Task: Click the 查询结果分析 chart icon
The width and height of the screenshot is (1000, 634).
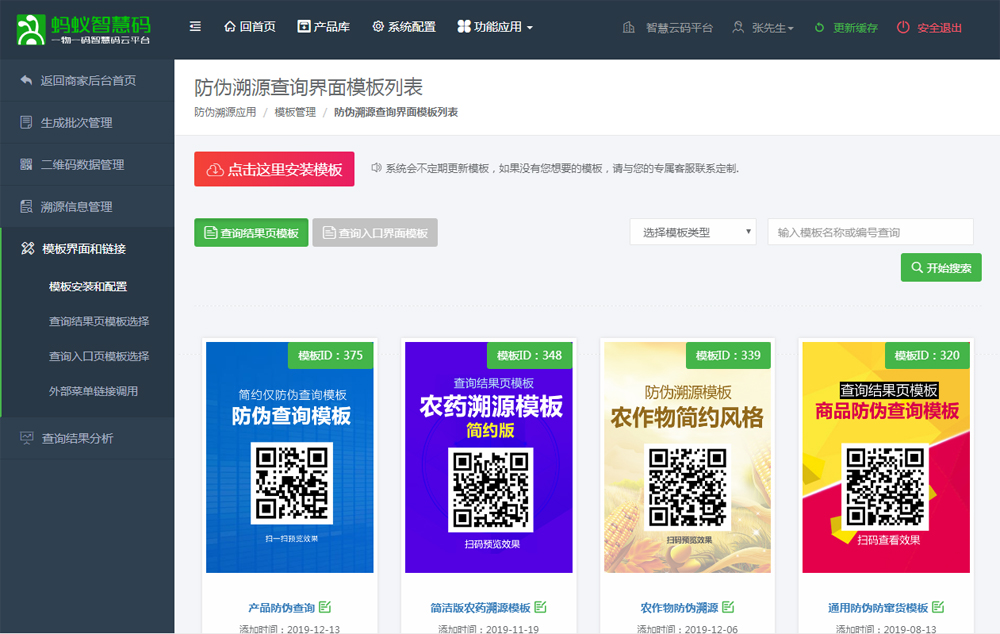Action: [27, 438]
